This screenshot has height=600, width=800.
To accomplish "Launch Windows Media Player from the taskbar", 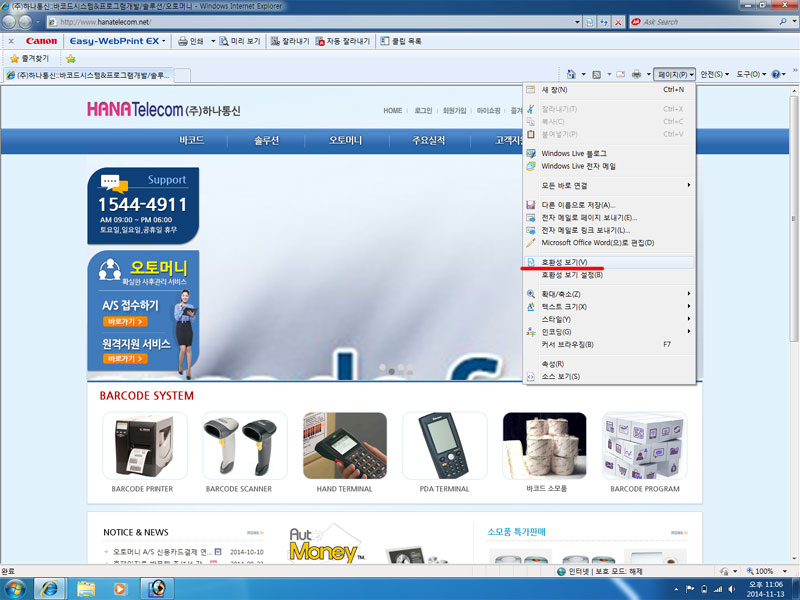I will [120, 589].
